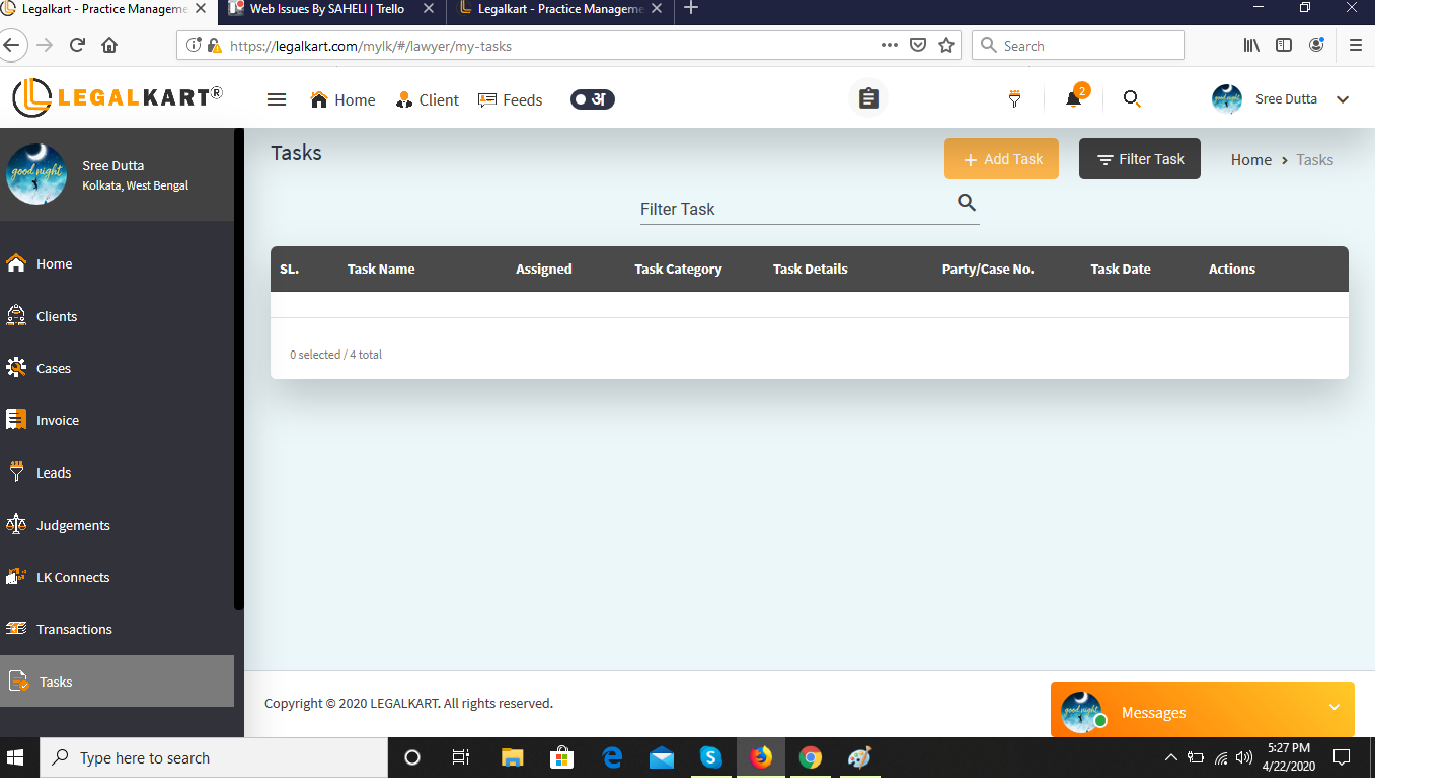Expand the Sree Dutta profile dropdown
Viewport: 1448px width, 784px height.
pos(1343,99)
